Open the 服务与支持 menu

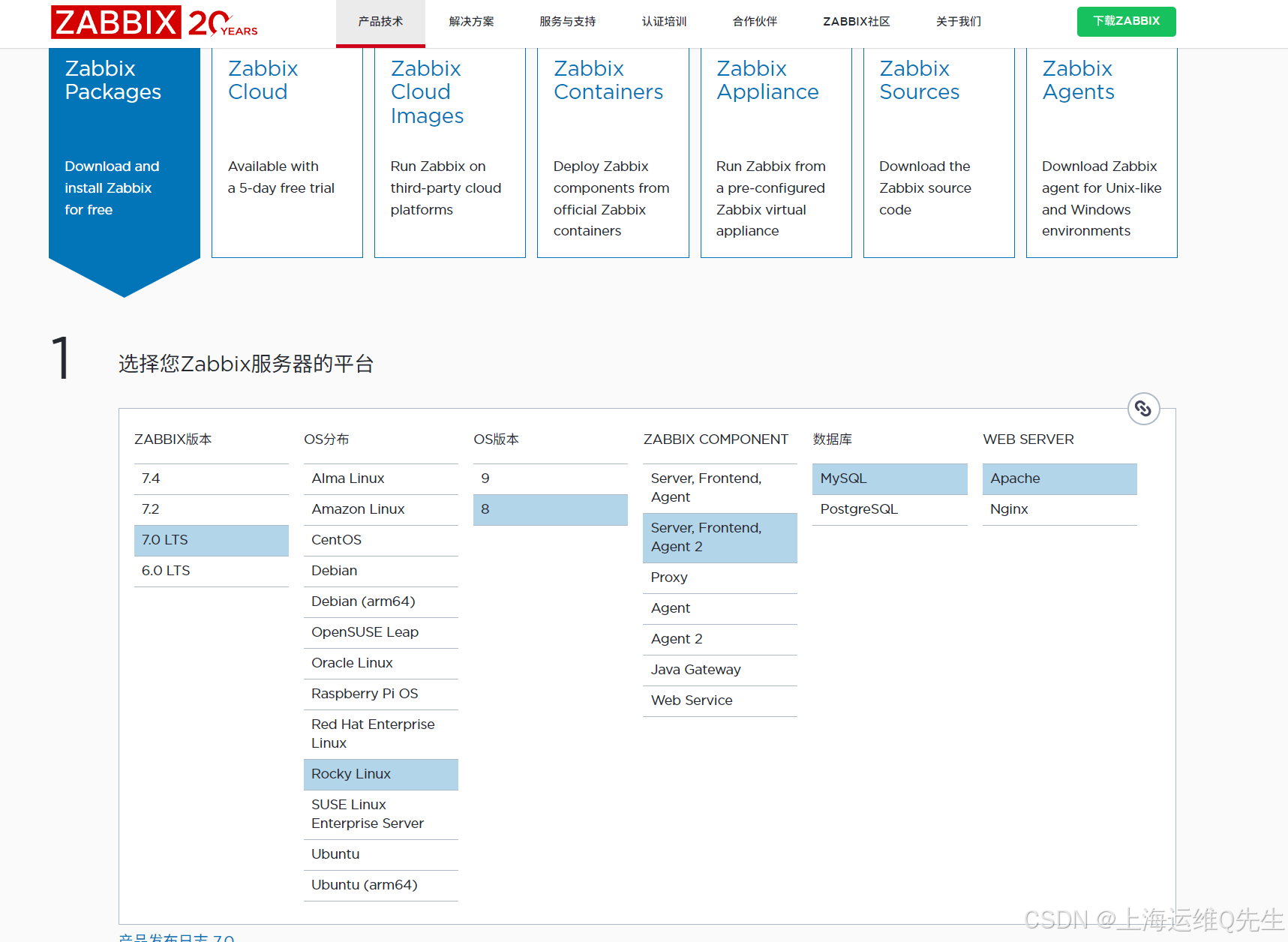[x=568, y=22]
